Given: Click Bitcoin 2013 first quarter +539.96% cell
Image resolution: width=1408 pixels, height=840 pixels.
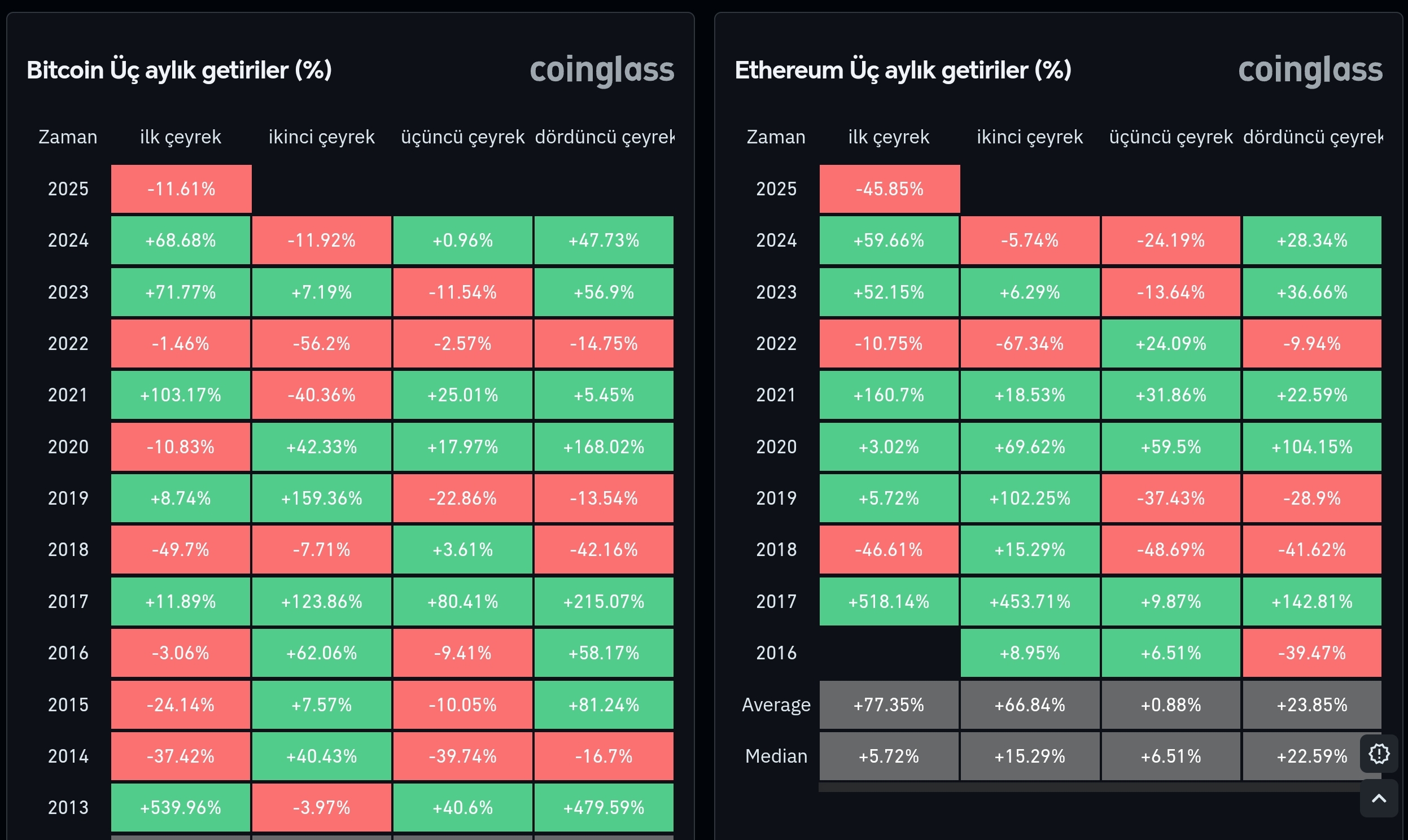Looking at the screenshot, I should point(181,808).
